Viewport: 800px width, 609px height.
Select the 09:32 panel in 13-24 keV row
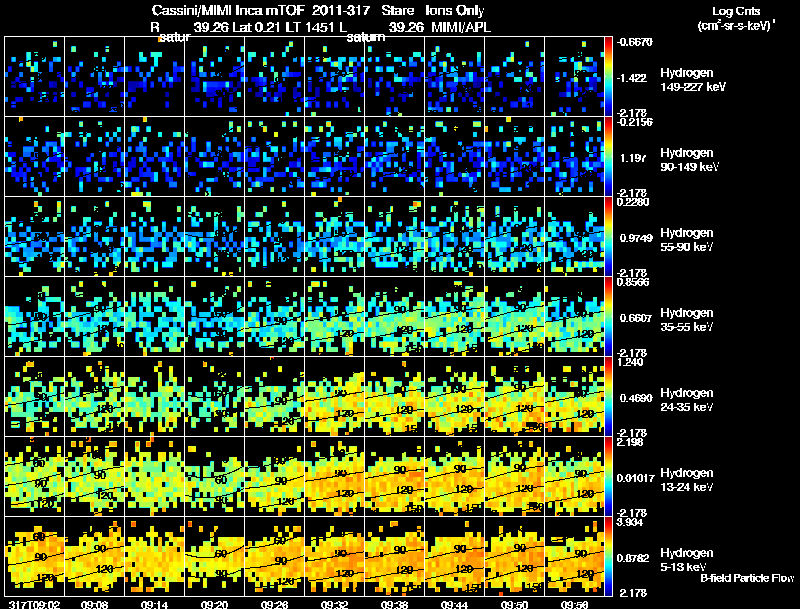[x=335, y=476]
